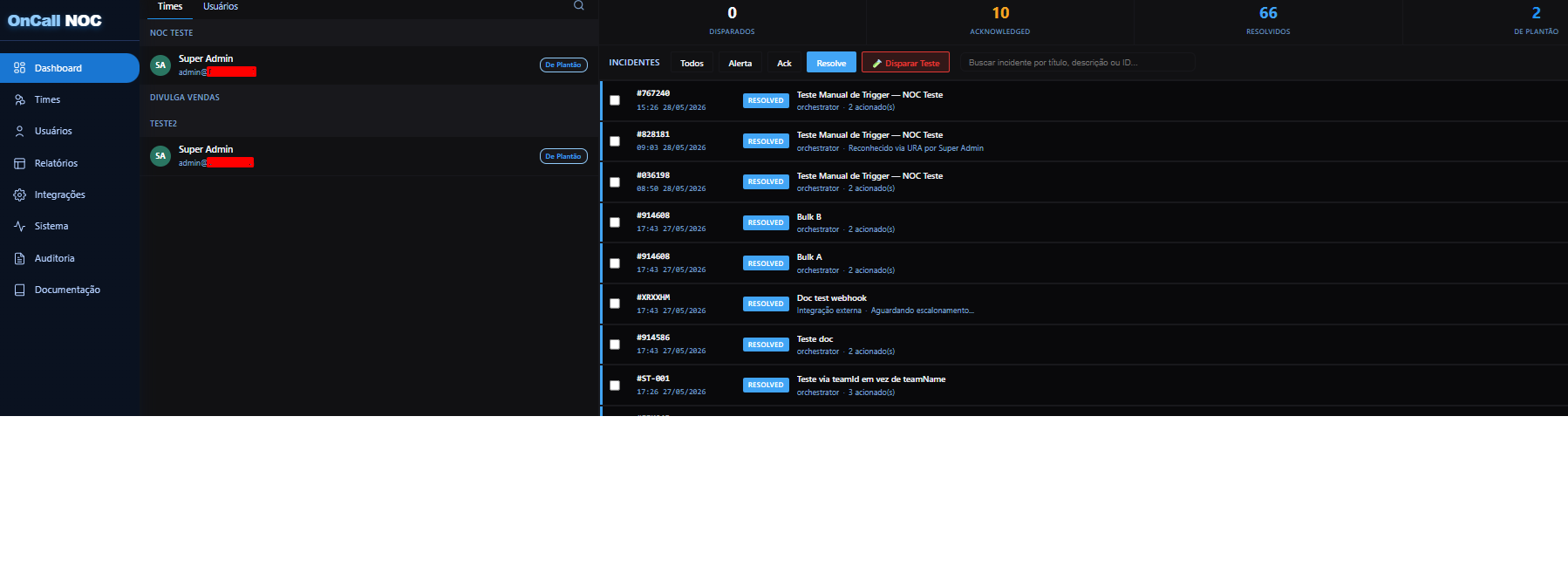Click De Plantão badge in NOC TESTE
Viewport: 1568px width, 587px height.
(x=563, y=65)
